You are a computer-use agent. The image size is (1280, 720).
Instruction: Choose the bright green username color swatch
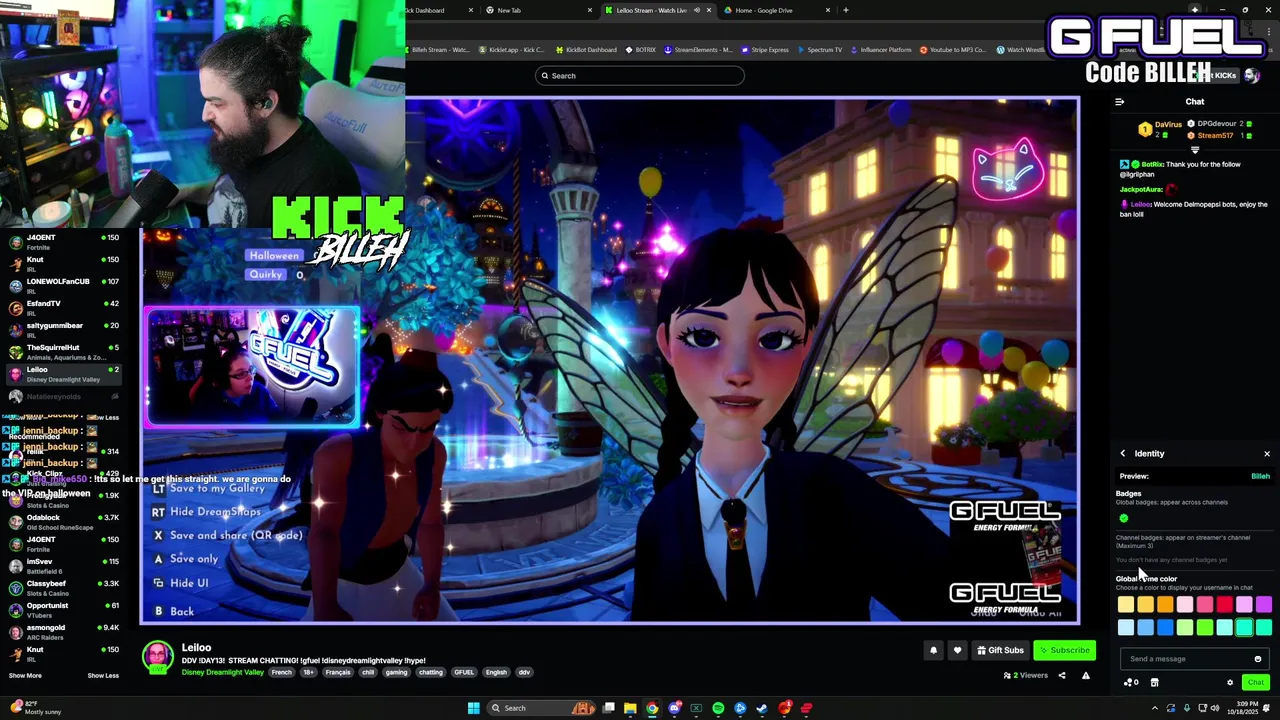(x=1205, y=628)
